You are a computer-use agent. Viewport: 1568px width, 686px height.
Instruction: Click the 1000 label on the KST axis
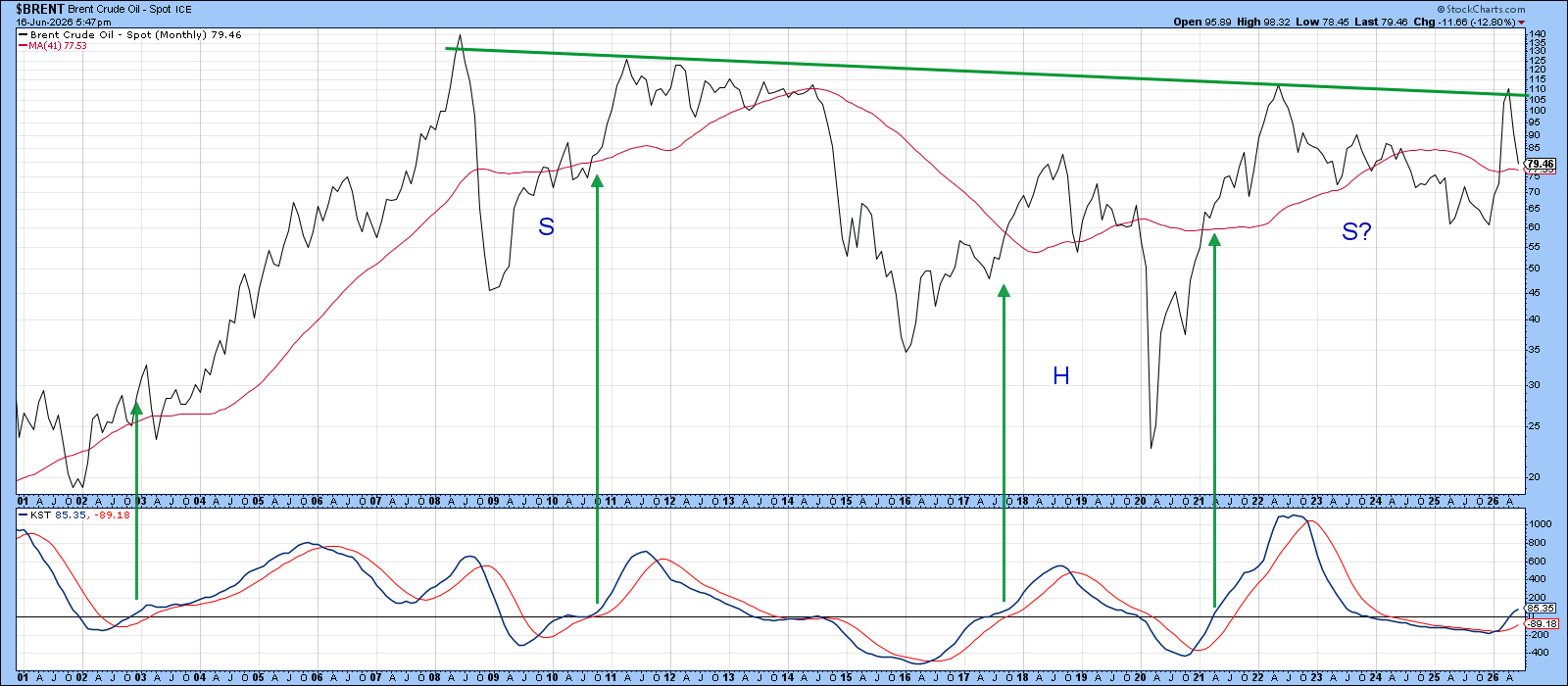(x=1541, y=524)
